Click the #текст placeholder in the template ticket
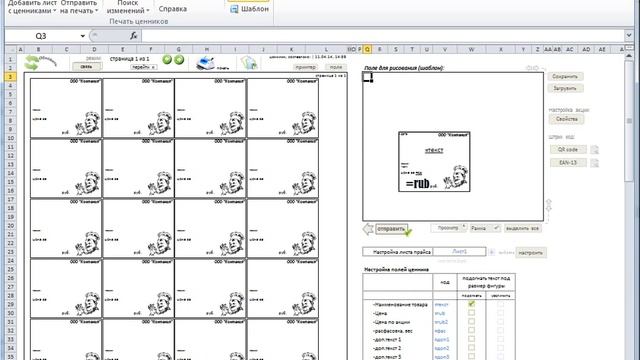 click(x=434, y=151)
